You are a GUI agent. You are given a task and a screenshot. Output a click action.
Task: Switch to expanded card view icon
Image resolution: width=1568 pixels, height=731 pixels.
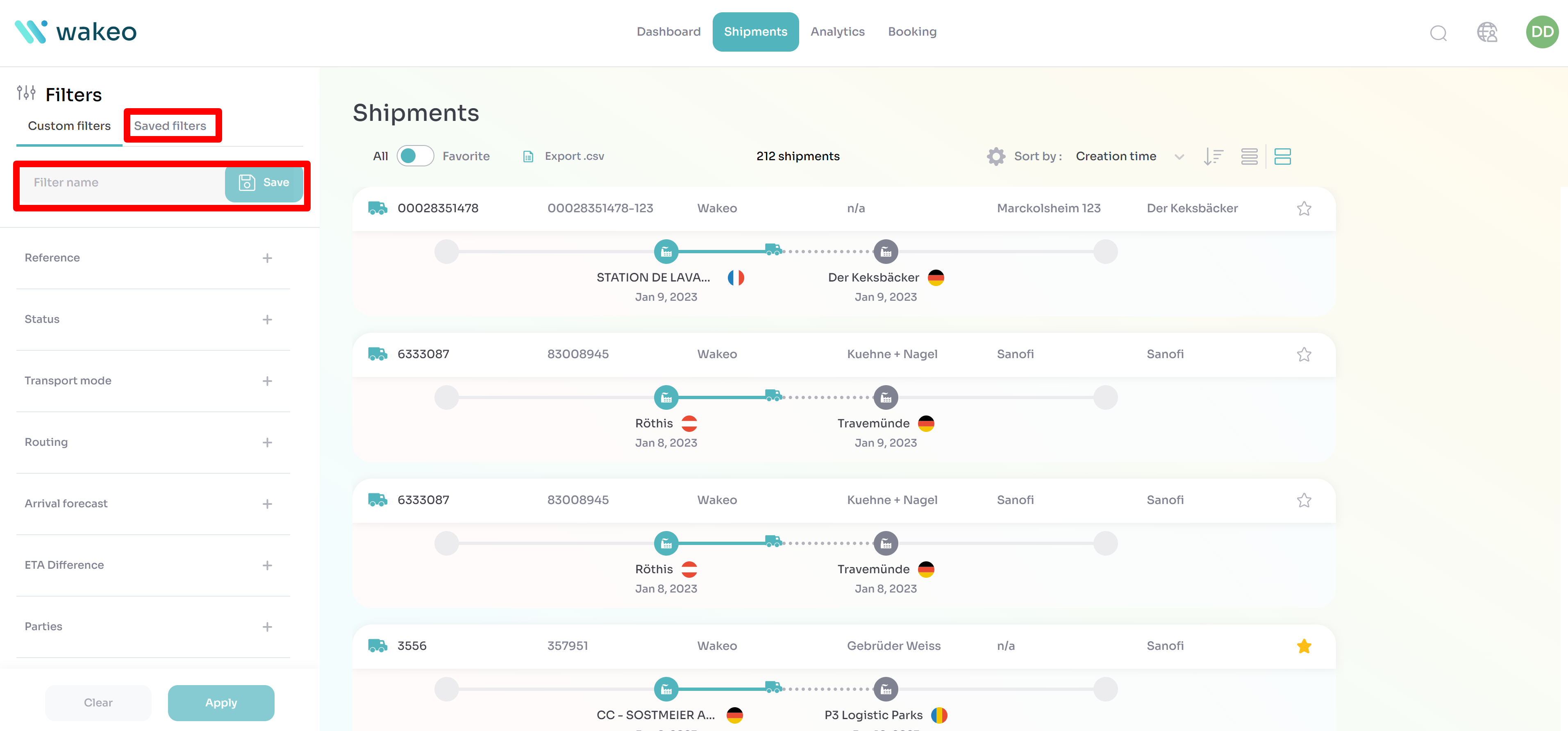coord(1282,157)
